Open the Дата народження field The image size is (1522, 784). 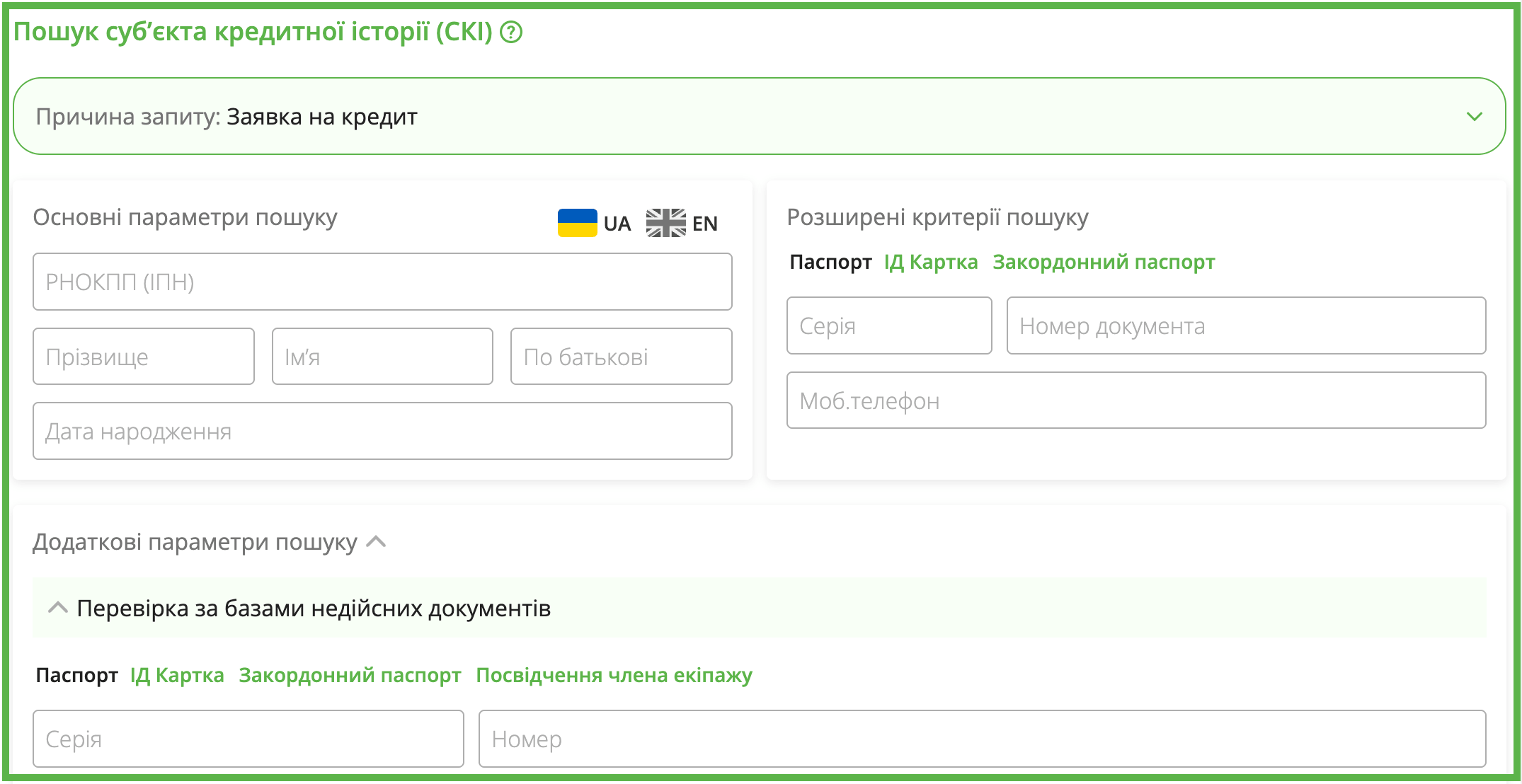click(382, 431)
